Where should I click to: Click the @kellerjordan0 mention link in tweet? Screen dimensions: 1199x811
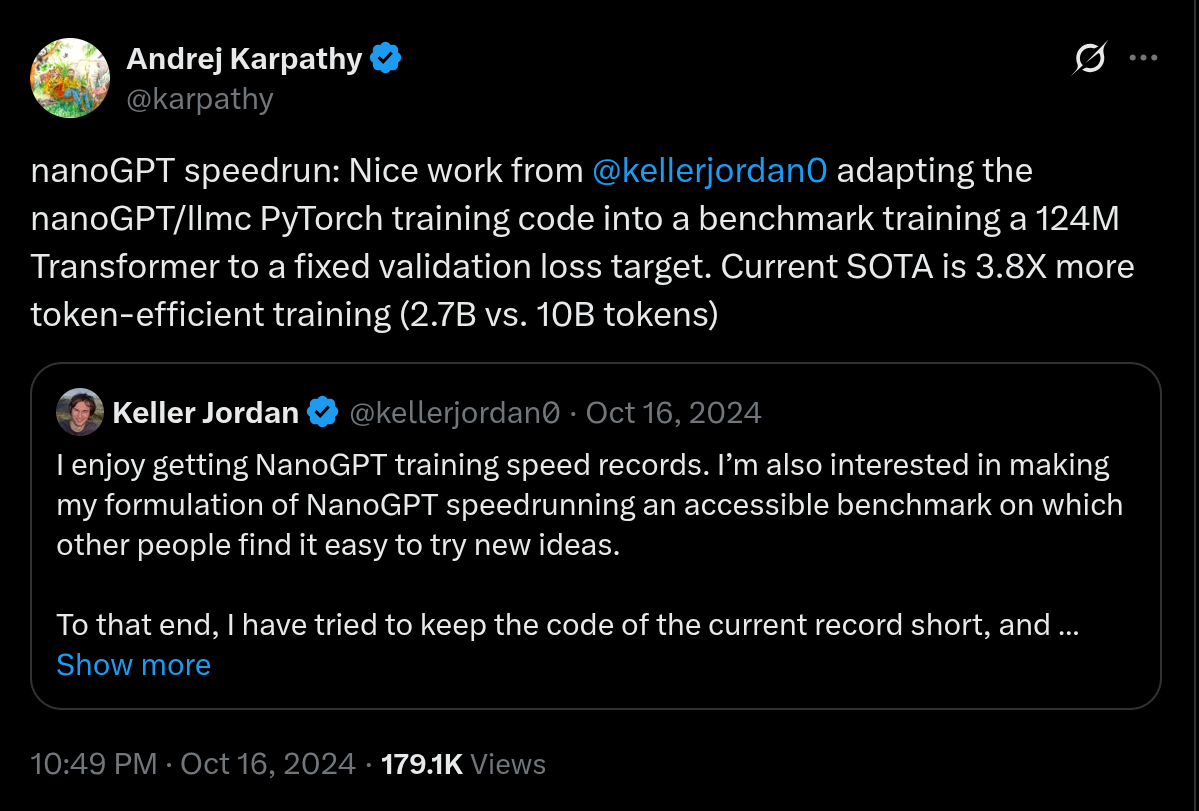(710, 170)
